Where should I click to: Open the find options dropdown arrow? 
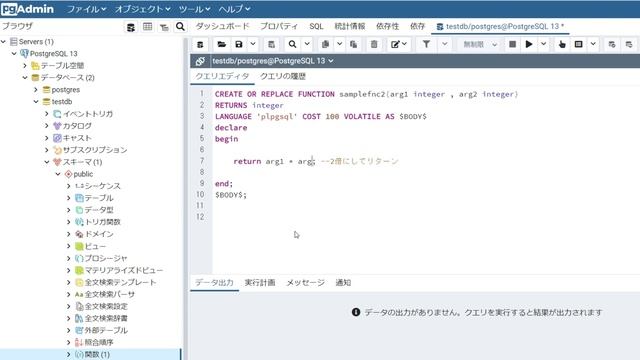307,44
